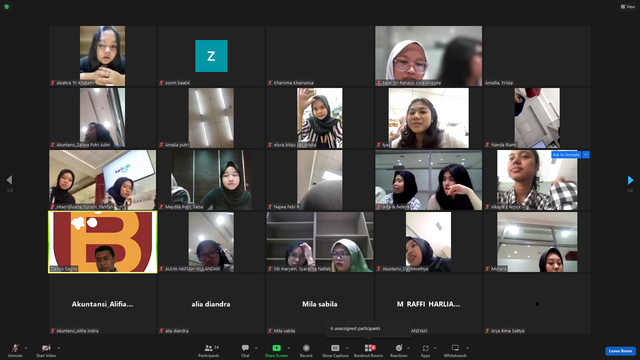
Task: Expand chat options arrow next to Chat
Action: point(256,348)
